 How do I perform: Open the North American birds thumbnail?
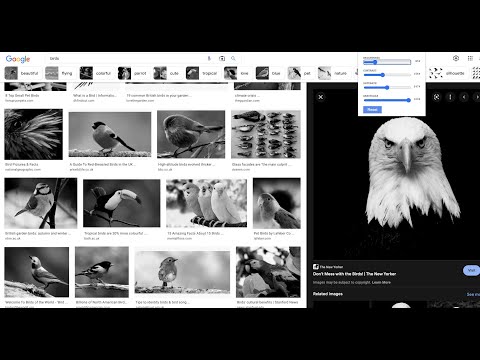[x=102, y=272]
